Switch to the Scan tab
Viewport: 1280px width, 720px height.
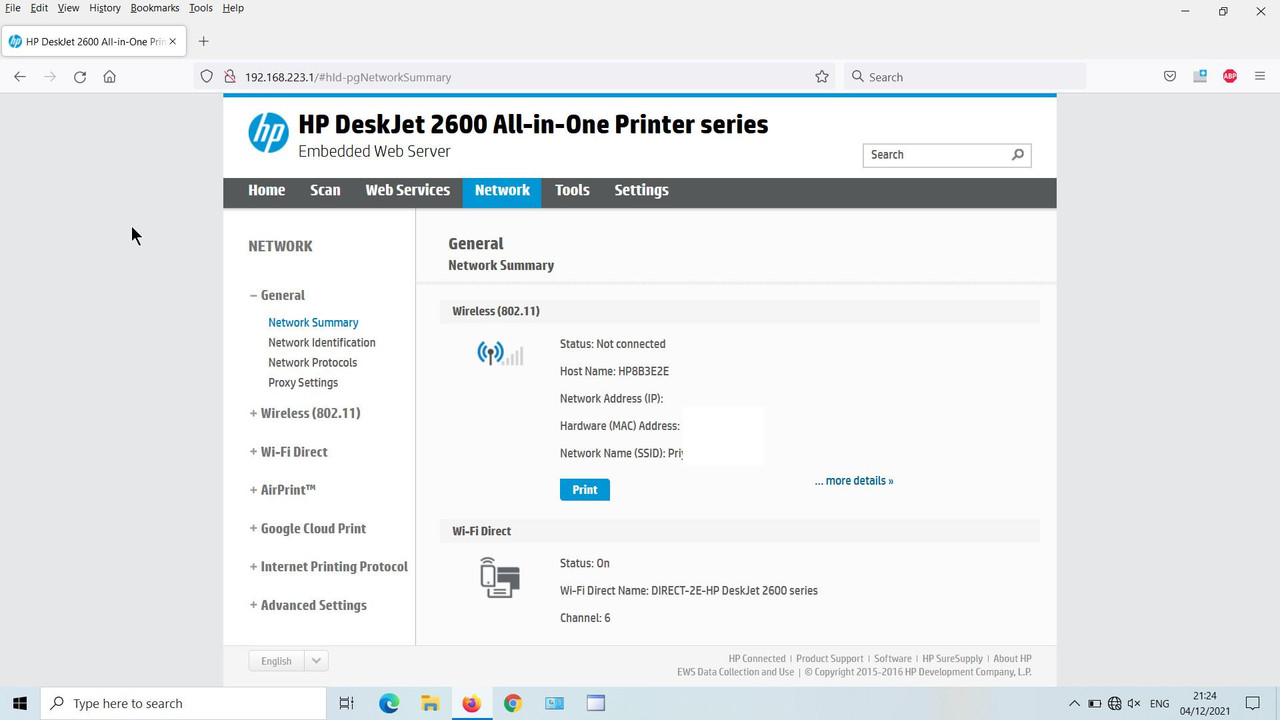pyautogui.click(x=325, y=190)
